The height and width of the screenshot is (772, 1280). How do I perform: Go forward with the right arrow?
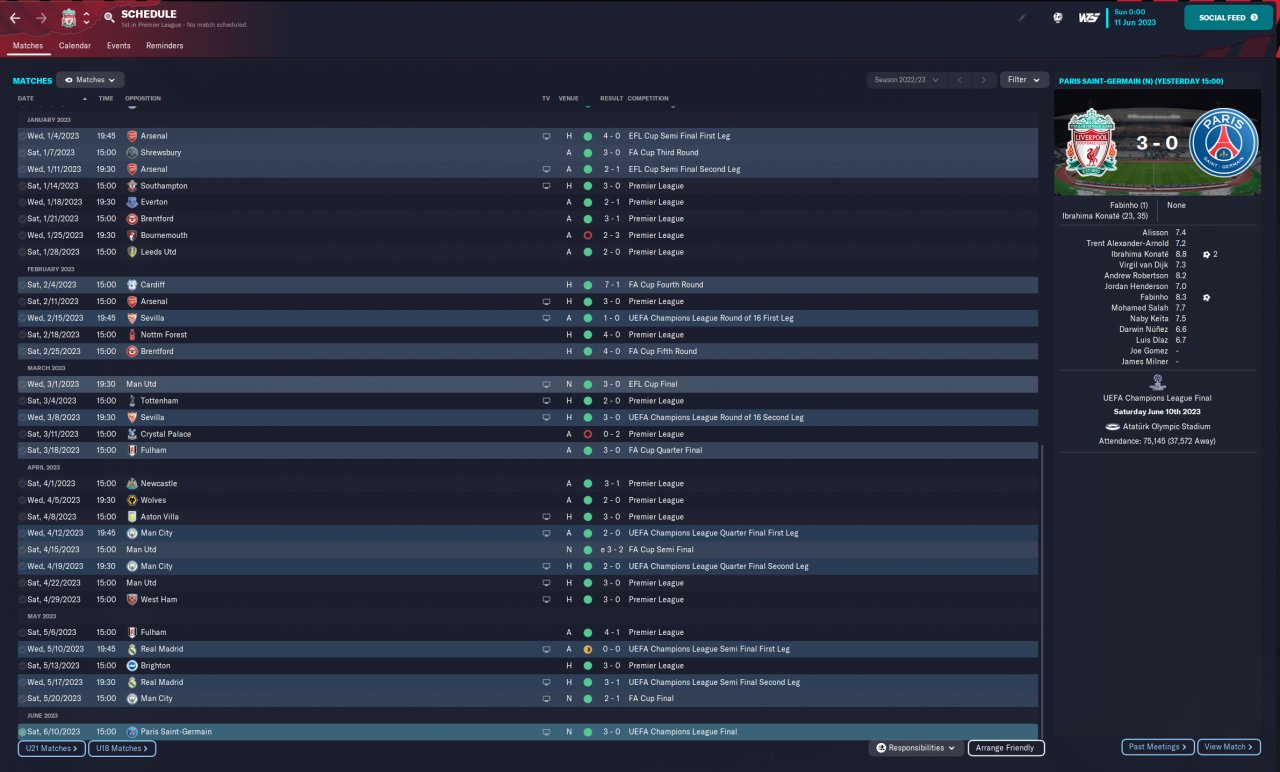pyautogui.click(x=41, y=18)
